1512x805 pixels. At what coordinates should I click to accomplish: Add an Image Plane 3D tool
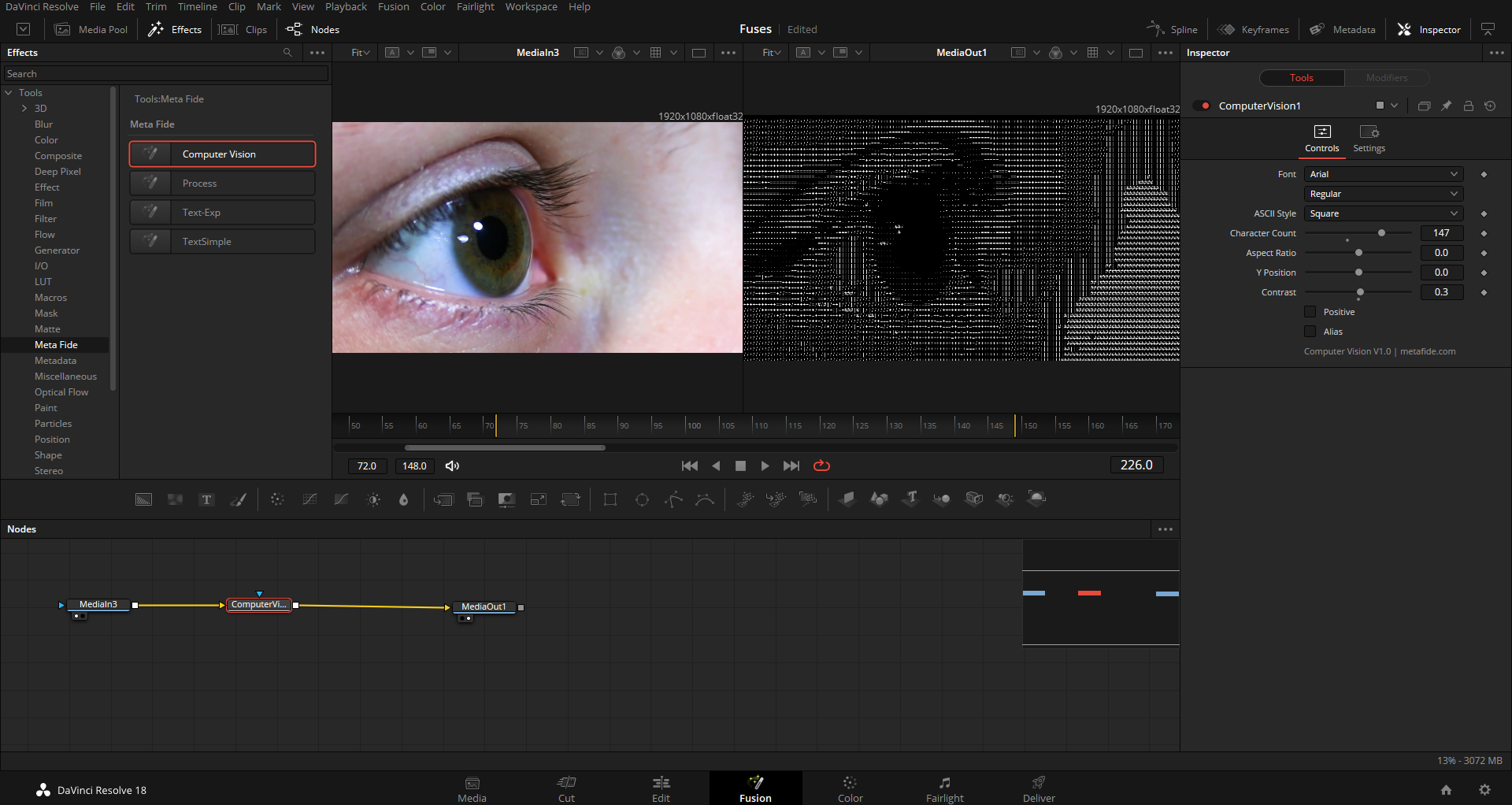(x=847, y=499)
